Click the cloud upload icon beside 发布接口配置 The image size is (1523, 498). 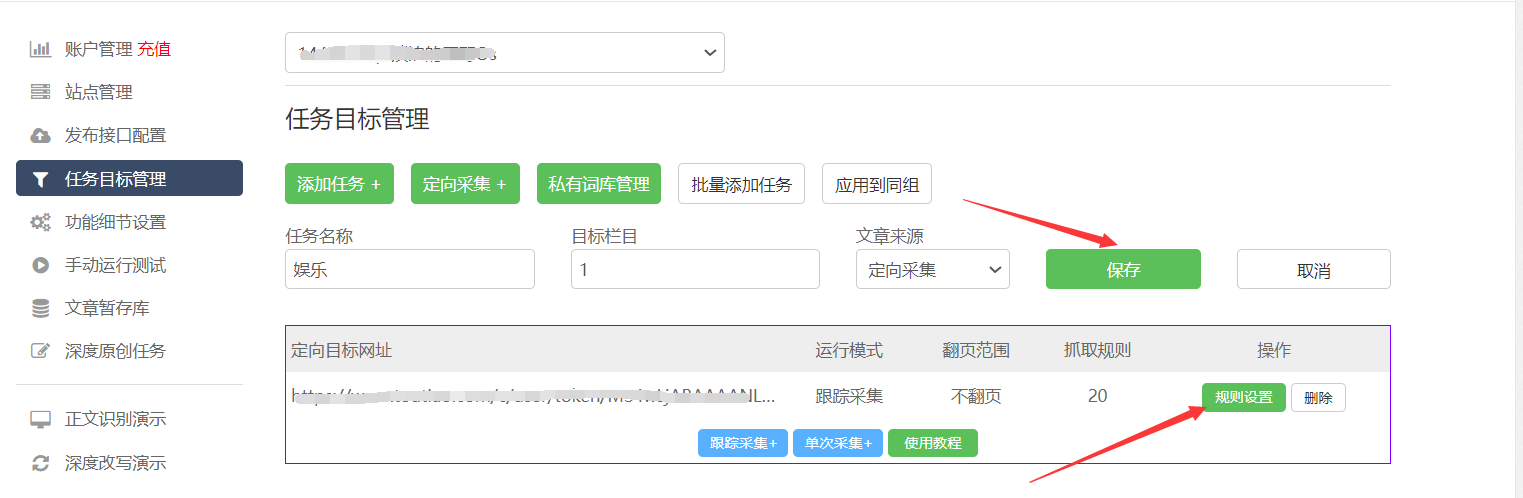click(x=40, y=136)
